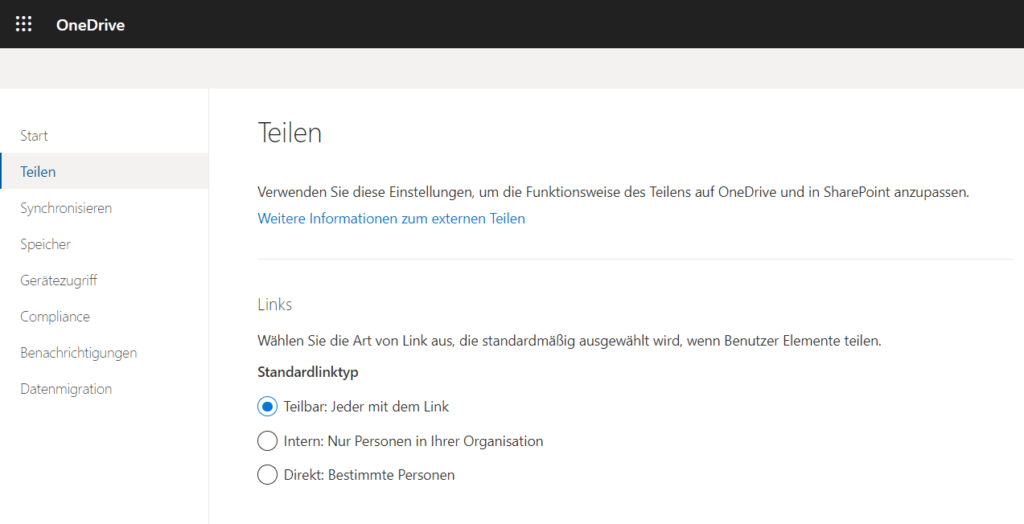Choose 'Intern: Nur Personen in Ihrer Organisation' radio
The width and height of the screenshot is (1024, 524).
click(267, 441)
